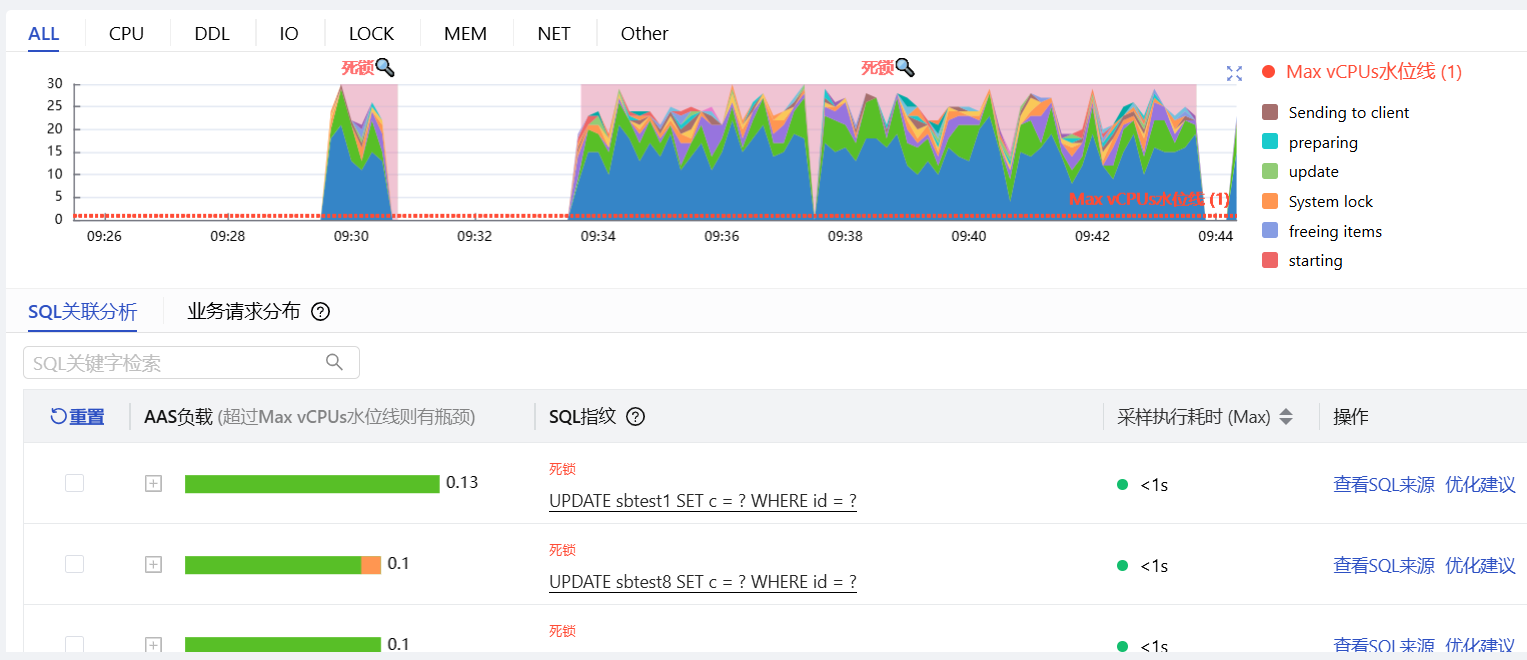
Task: Click 死锁 tag on sbtest1 row
Action: [x=562, y=469]
